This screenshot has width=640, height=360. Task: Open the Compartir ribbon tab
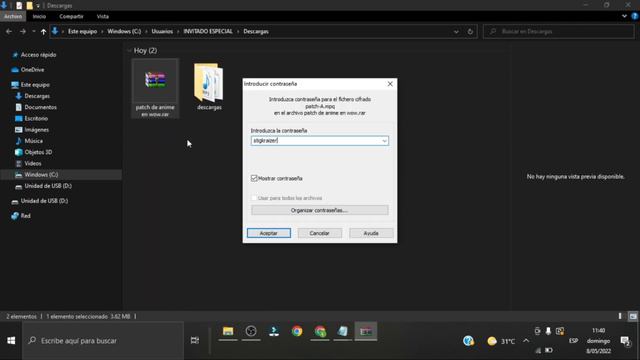click(71, 16)
